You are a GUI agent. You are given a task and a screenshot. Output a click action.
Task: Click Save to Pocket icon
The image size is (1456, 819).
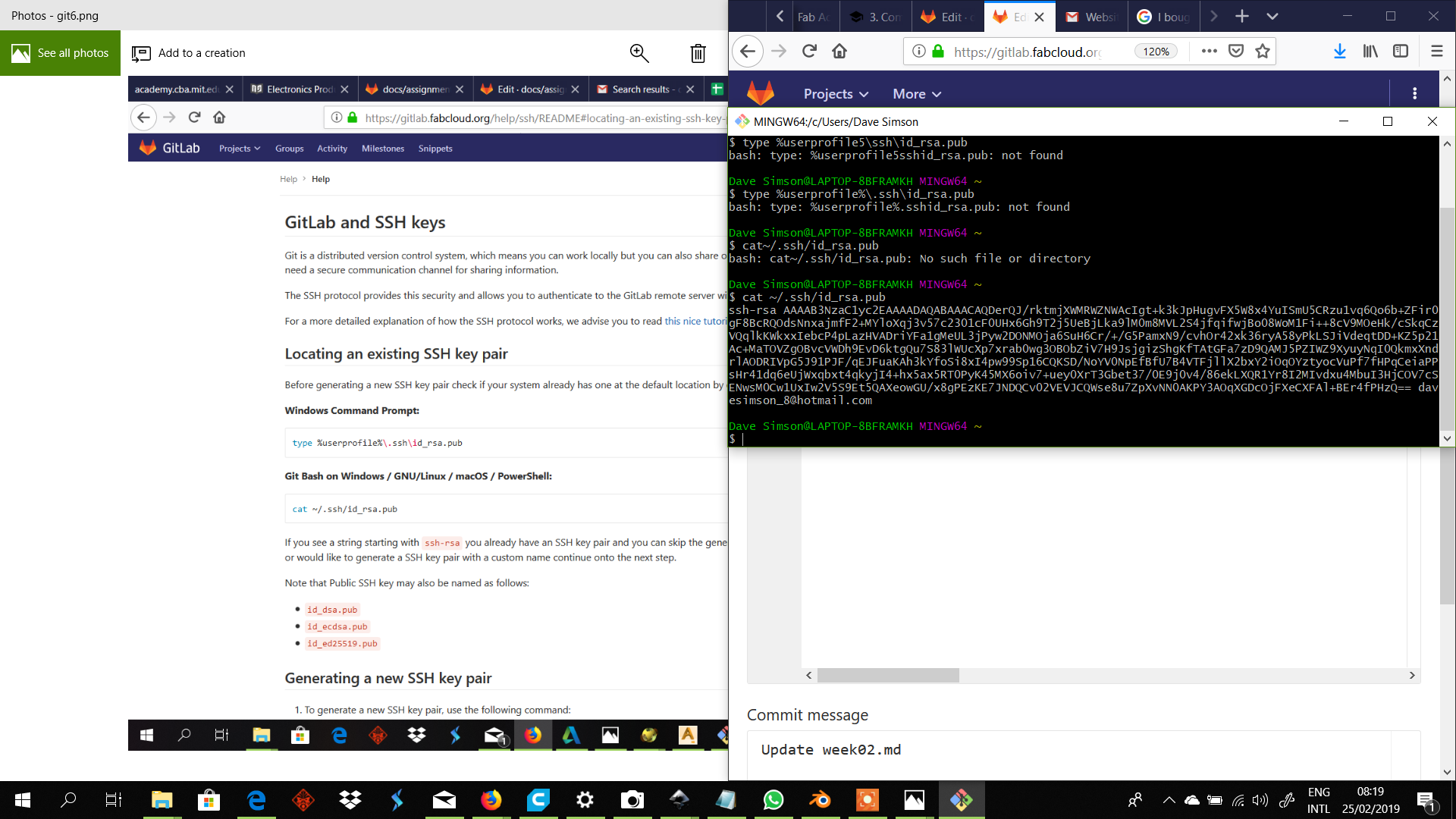[1236, 51]
